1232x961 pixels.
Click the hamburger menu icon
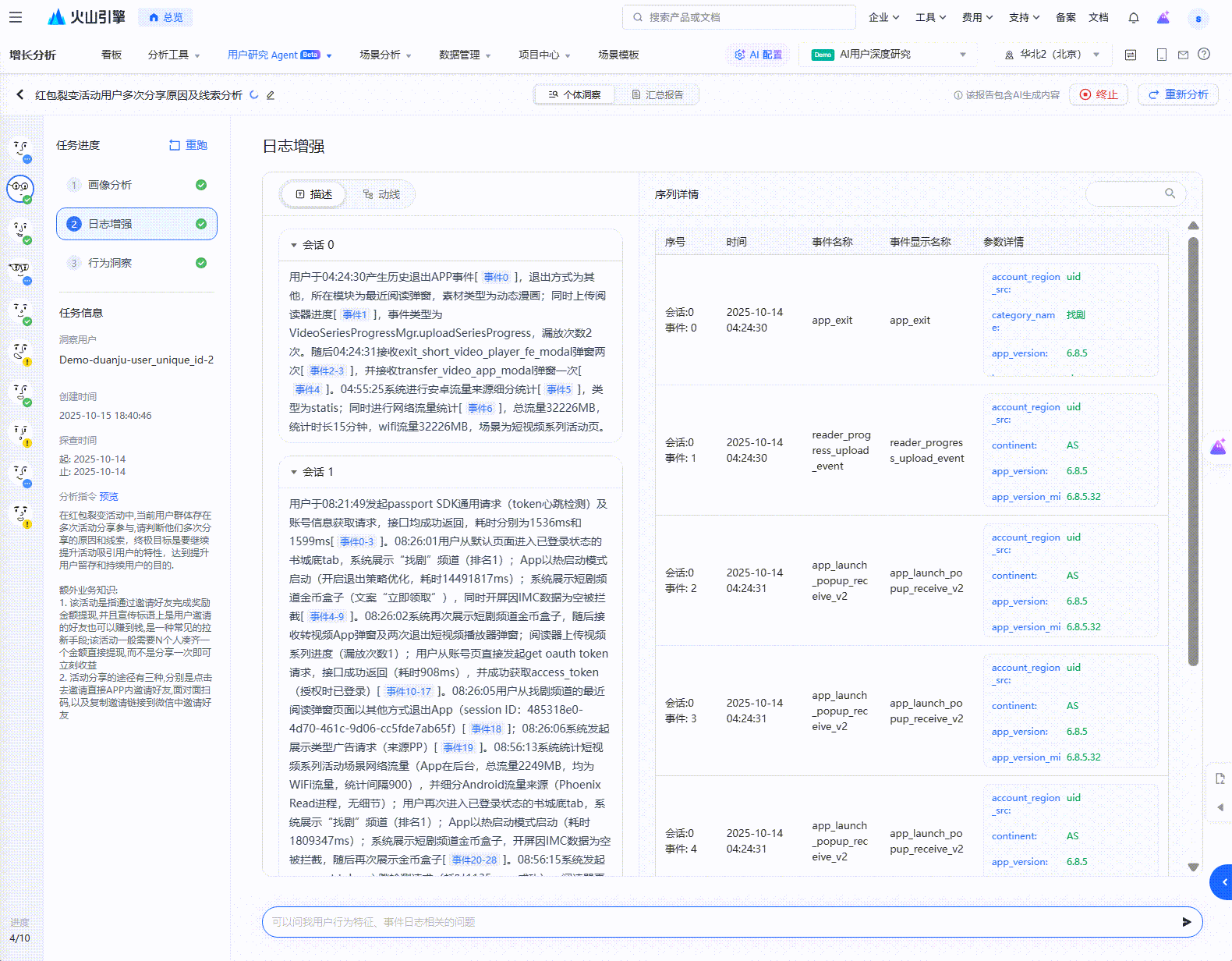coord(16,17)
